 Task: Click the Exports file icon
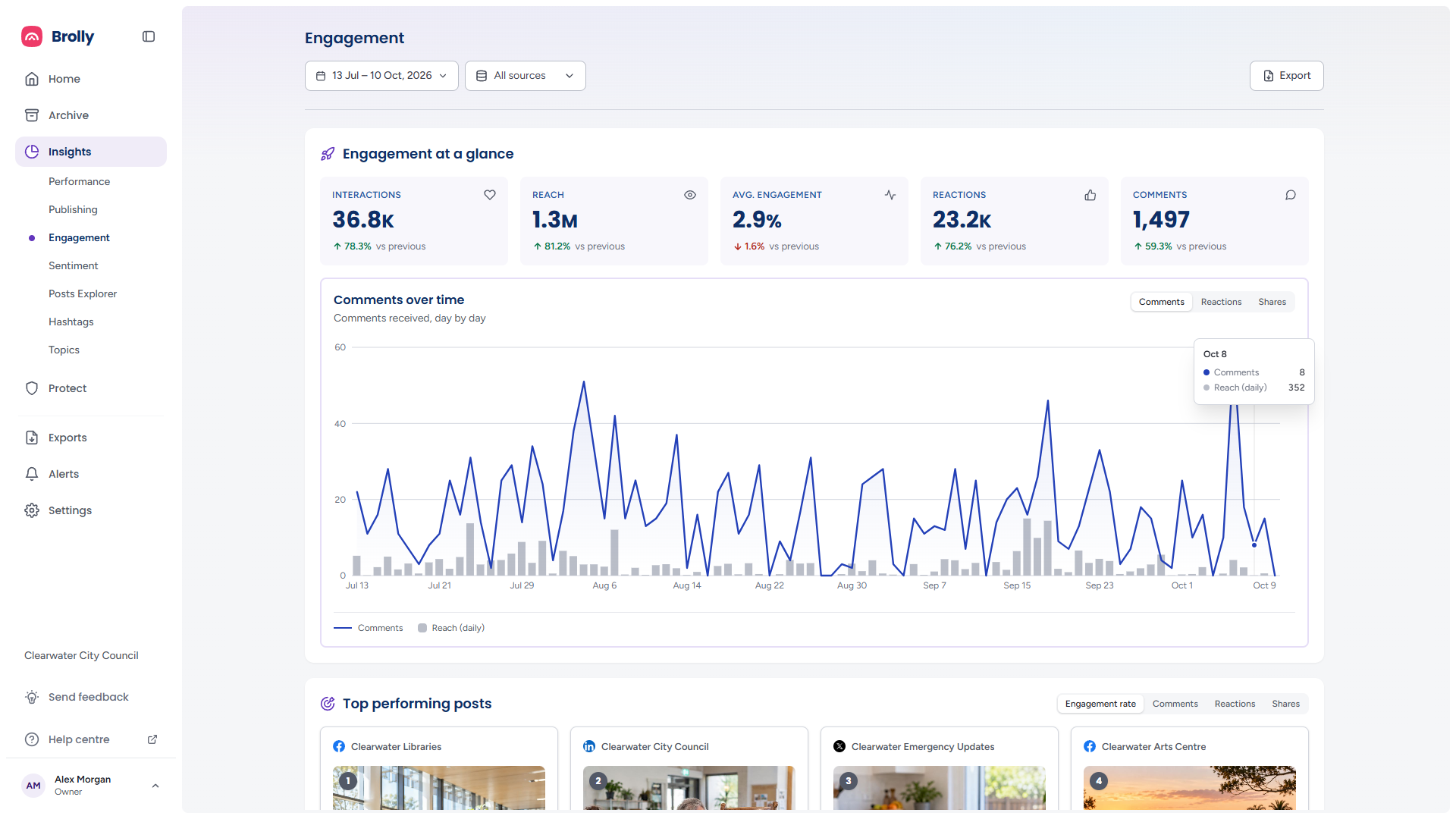point(32,438)
